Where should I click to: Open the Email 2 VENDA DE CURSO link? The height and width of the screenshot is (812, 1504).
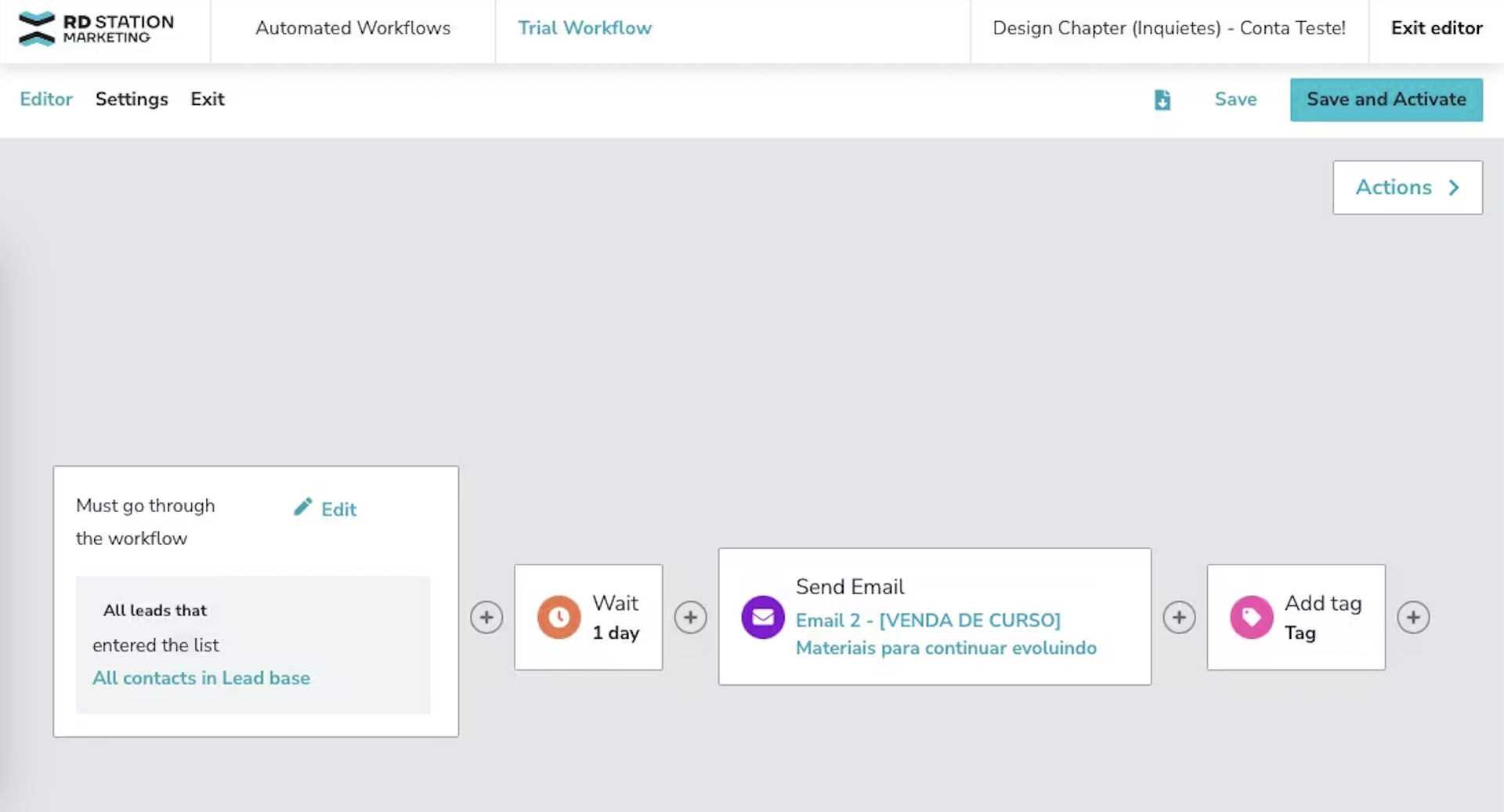(x=927, y=620)
